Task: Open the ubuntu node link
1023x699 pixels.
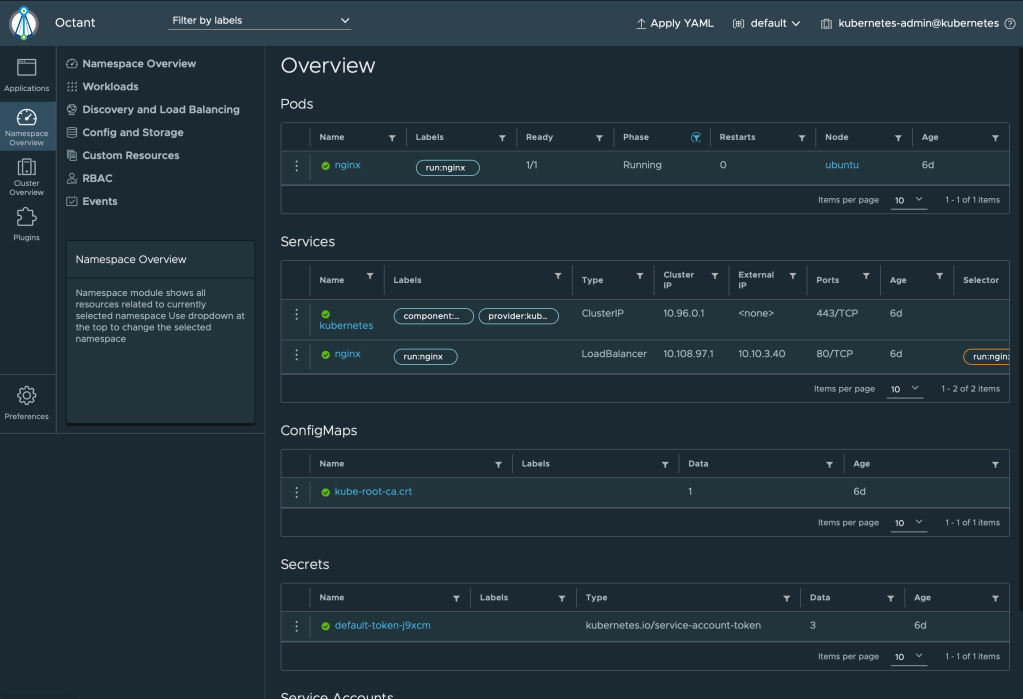Action: 841,165
